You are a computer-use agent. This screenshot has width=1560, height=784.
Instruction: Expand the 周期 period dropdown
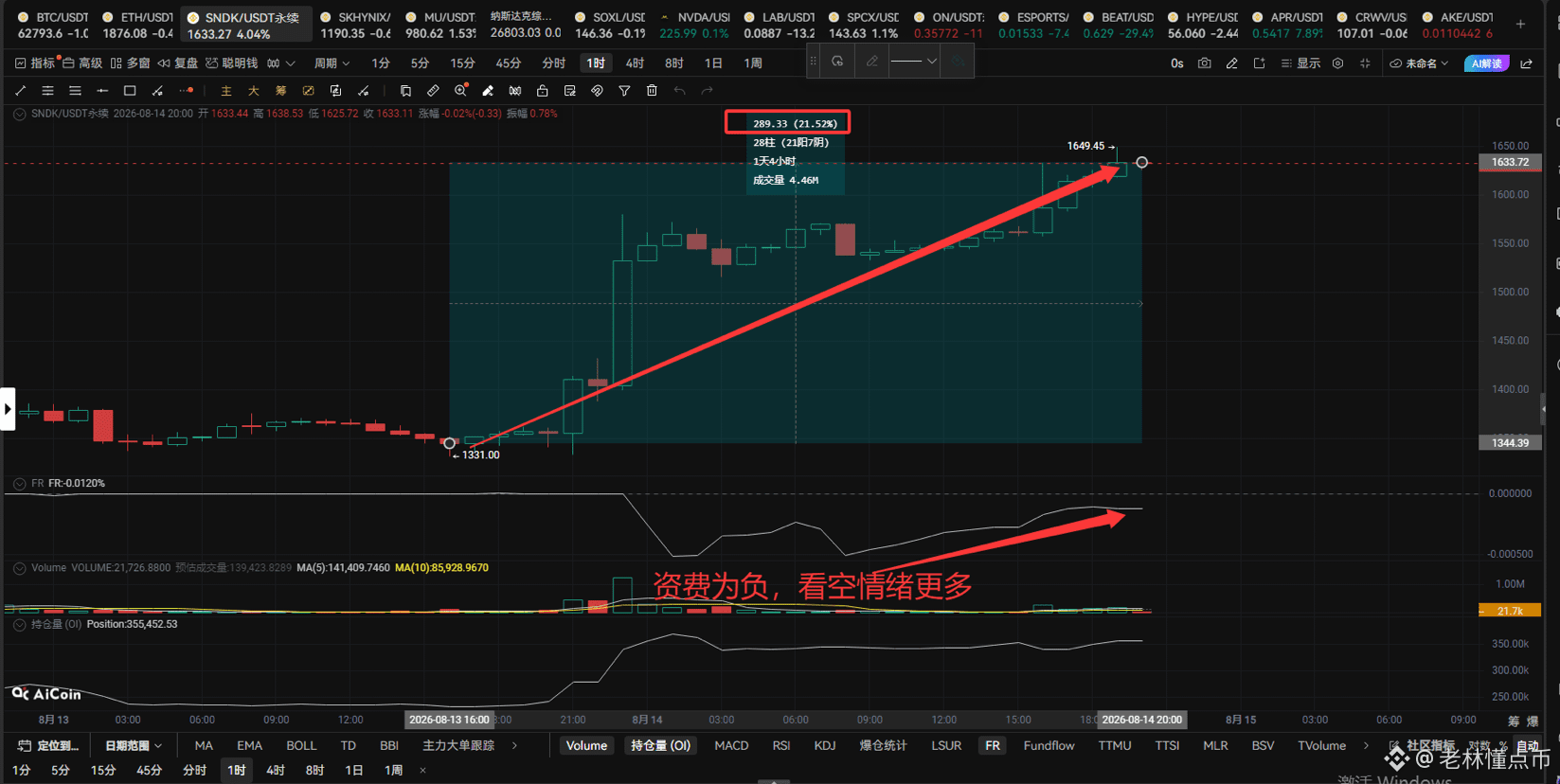click(x=332, y=63)
